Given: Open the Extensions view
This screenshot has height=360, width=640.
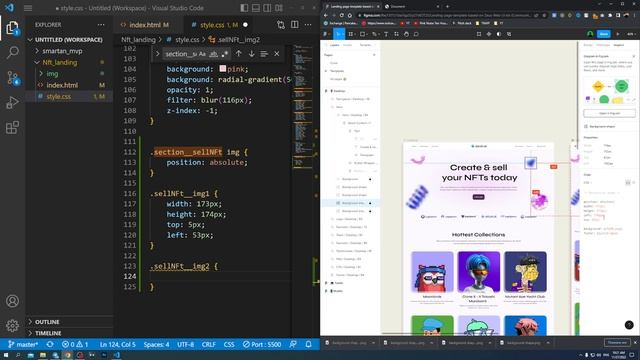Looking at the screenshot, I should pyautogui.click(x=13, y=127).
